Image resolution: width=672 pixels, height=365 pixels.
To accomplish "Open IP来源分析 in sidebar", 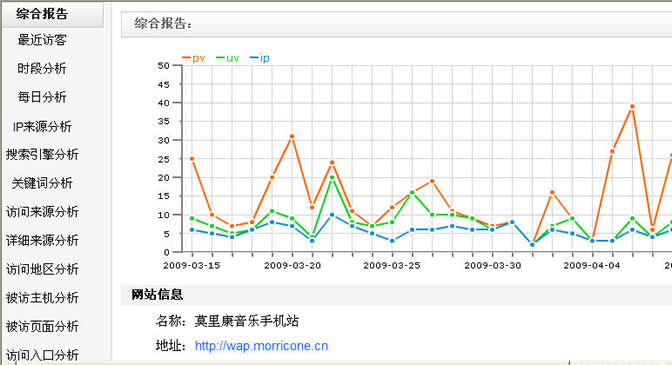I will click(42, 126).
